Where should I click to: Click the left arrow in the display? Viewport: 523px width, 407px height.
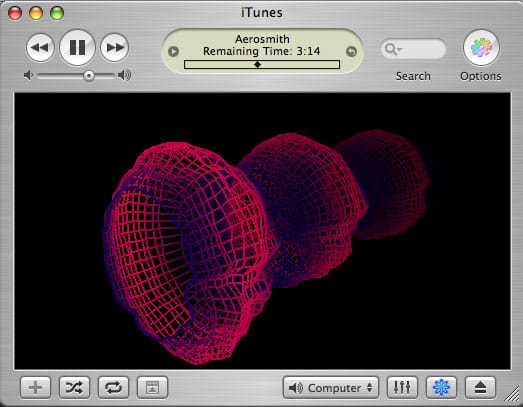tap(173, 52)
